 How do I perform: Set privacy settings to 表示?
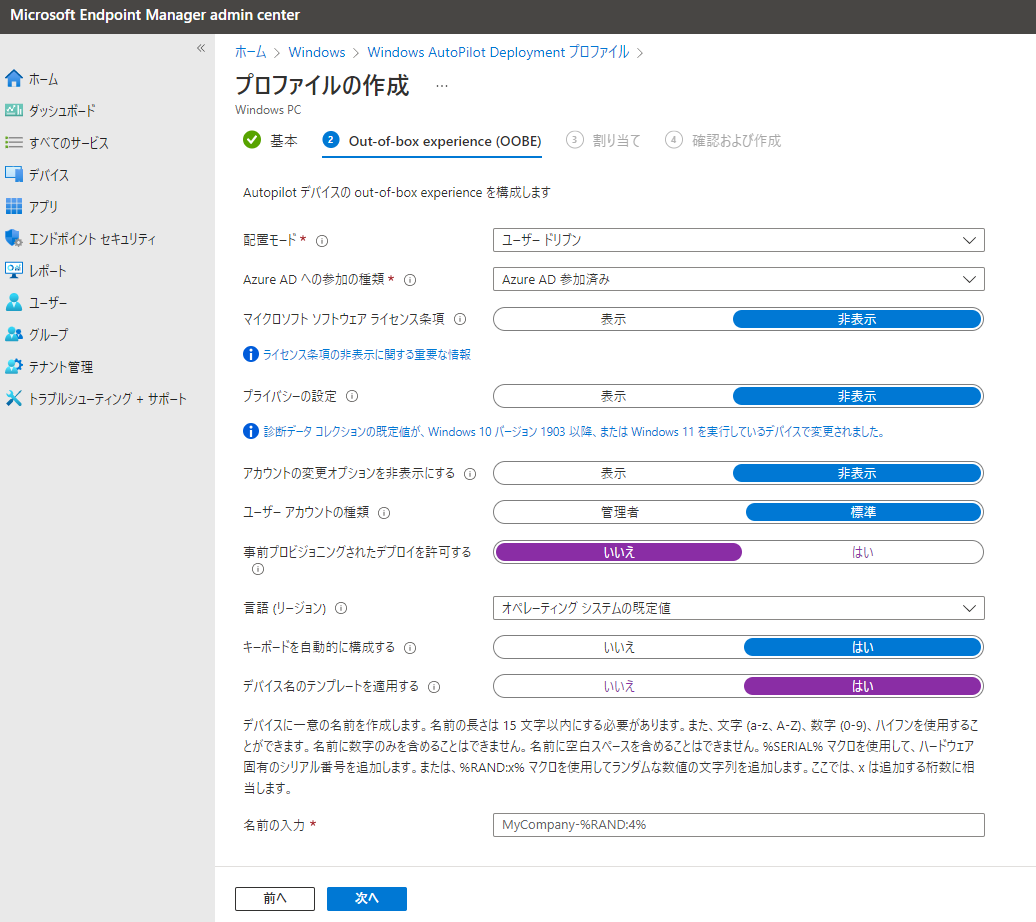(x=613, y=397)
